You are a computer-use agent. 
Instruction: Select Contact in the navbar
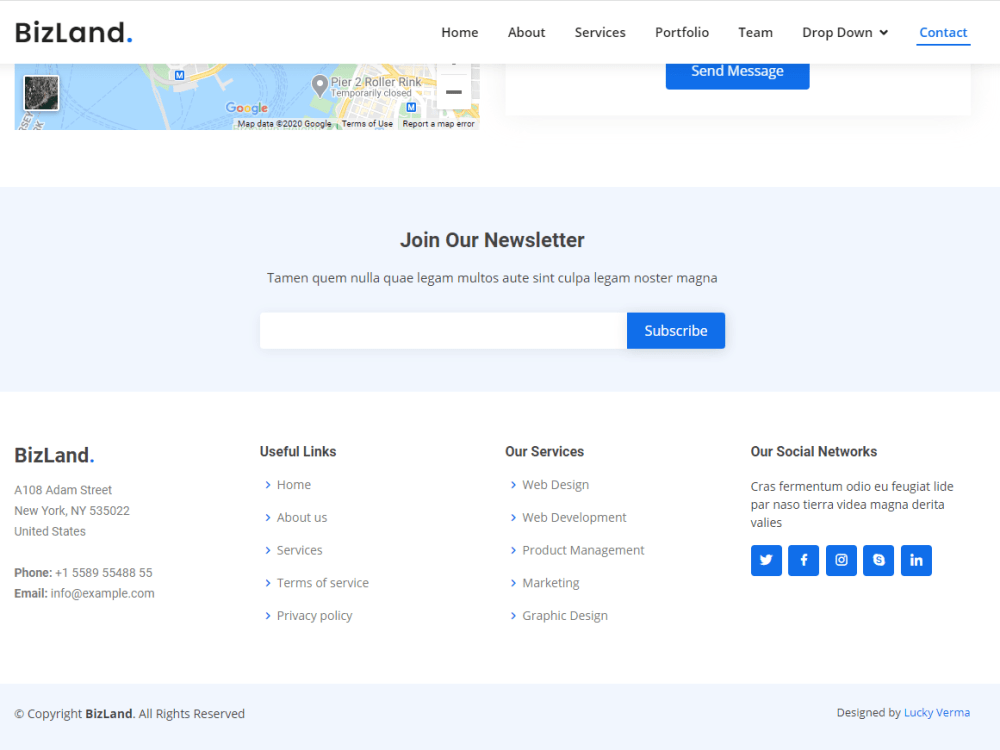943,33
